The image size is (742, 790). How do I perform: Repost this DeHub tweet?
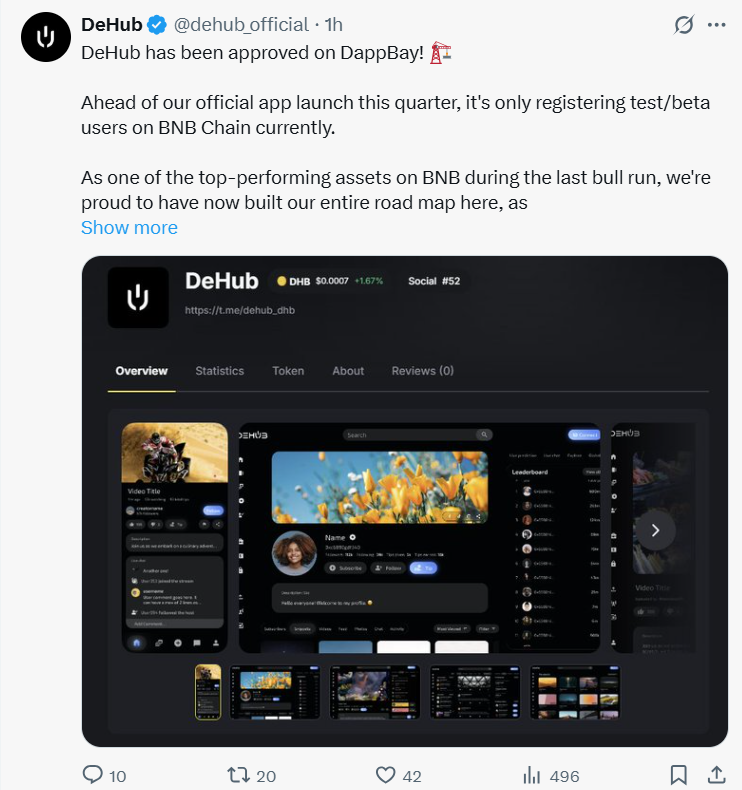238,774
